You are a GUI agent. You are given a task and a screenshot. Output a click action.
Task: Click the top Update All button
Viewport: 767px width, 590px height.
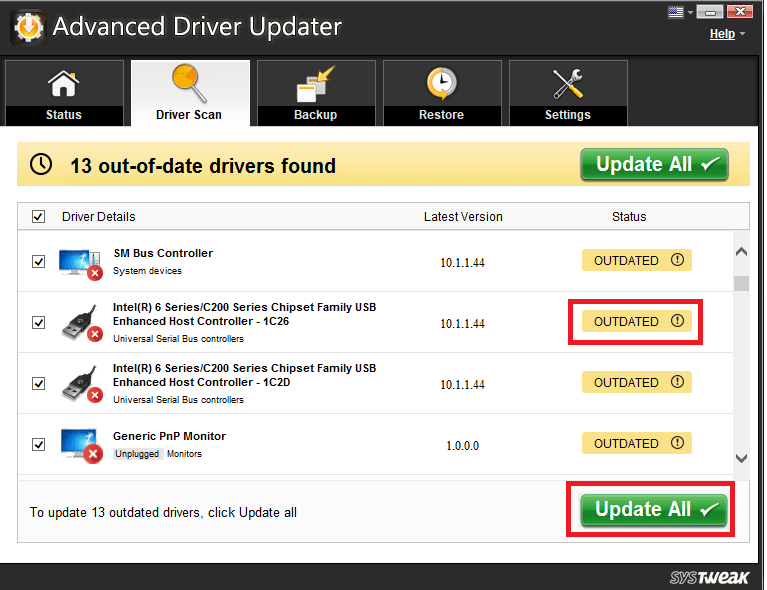coord(654,164)
